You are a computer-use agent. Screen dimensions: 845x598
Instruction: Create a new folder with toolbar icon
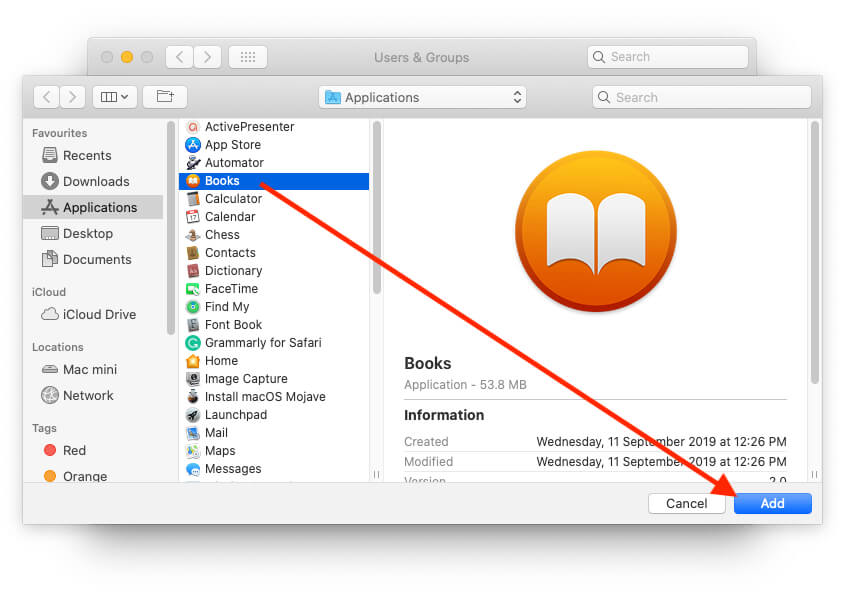point(165,97)
